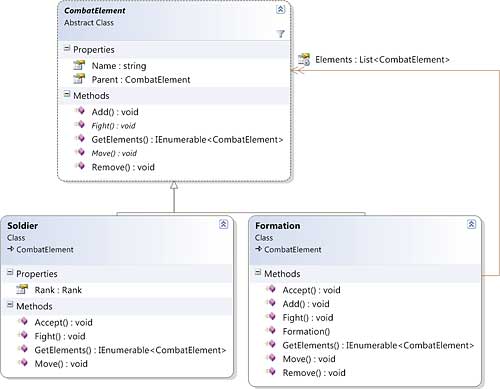Select the Rank : Rank property icon
500x389 pixels.
point(22,289)
